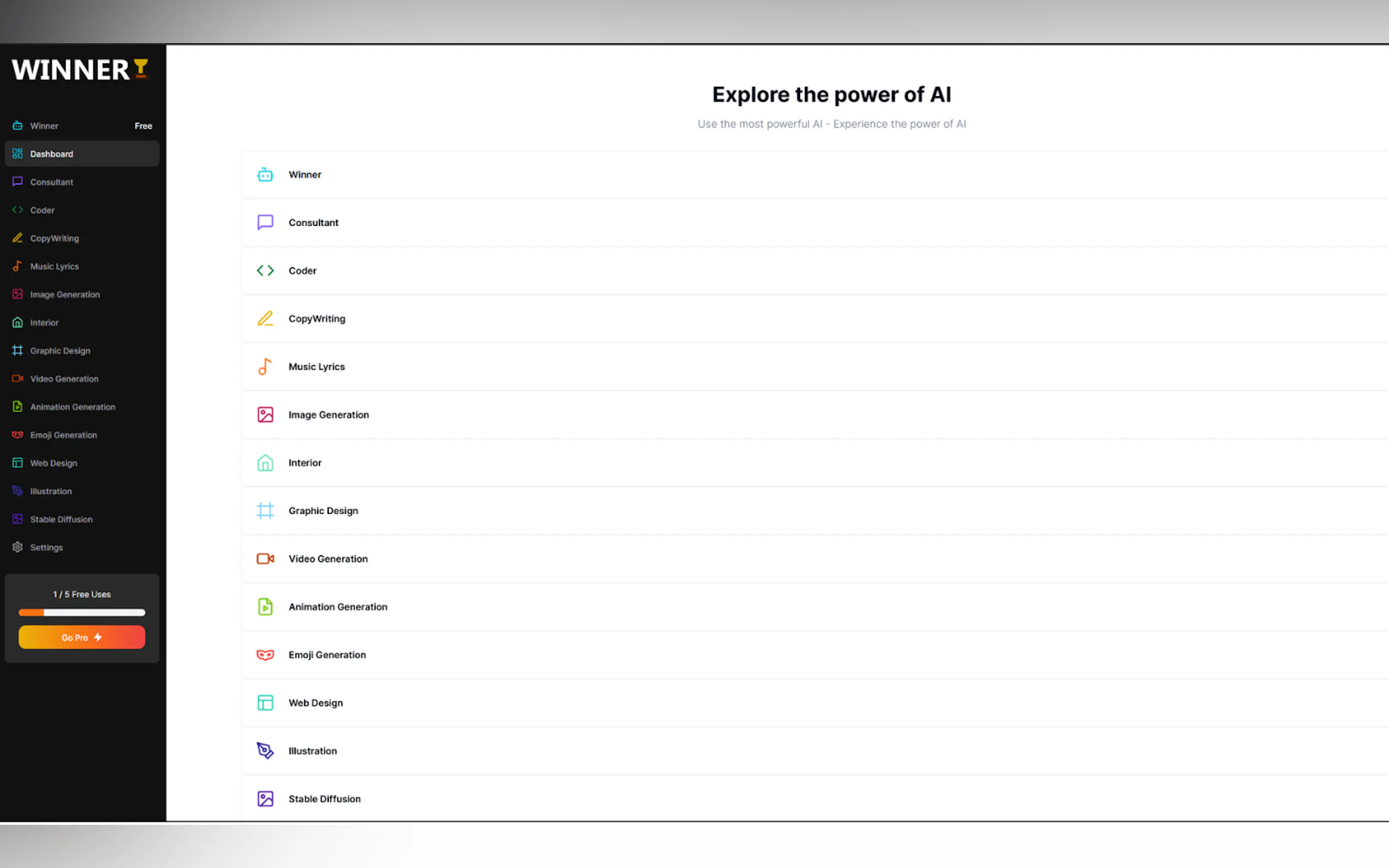Click the Graphic Design frame icon in main list

click(265, 511)
